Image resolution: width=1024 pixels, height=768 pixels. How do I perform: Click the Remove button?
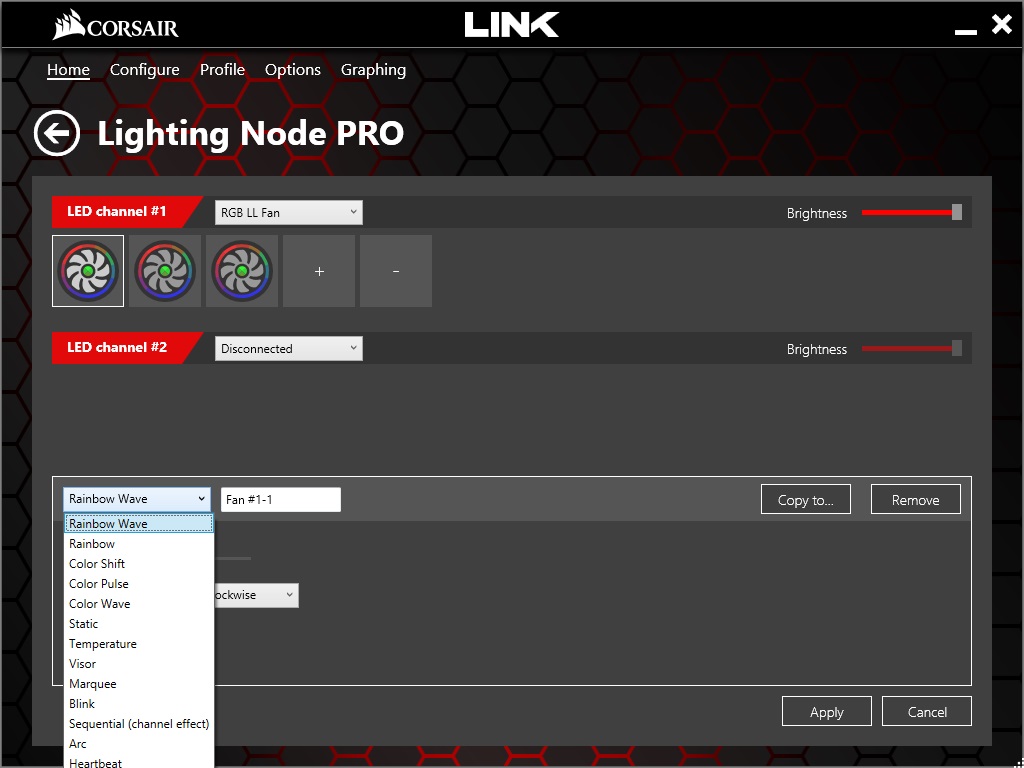pyautogui.click(x=916, y=500)
